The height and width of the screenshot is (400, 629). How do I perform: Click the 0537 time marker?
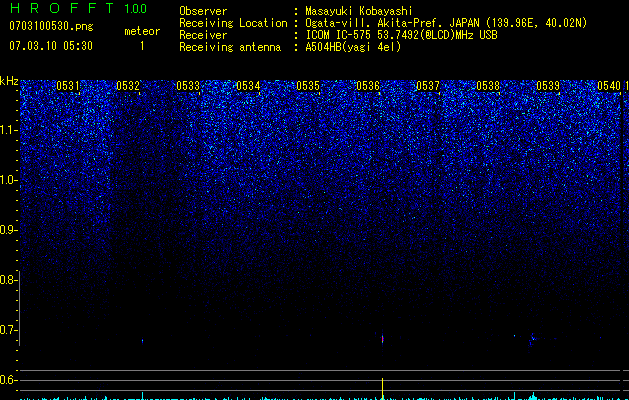pyautogui.click(x=428, y=86)
